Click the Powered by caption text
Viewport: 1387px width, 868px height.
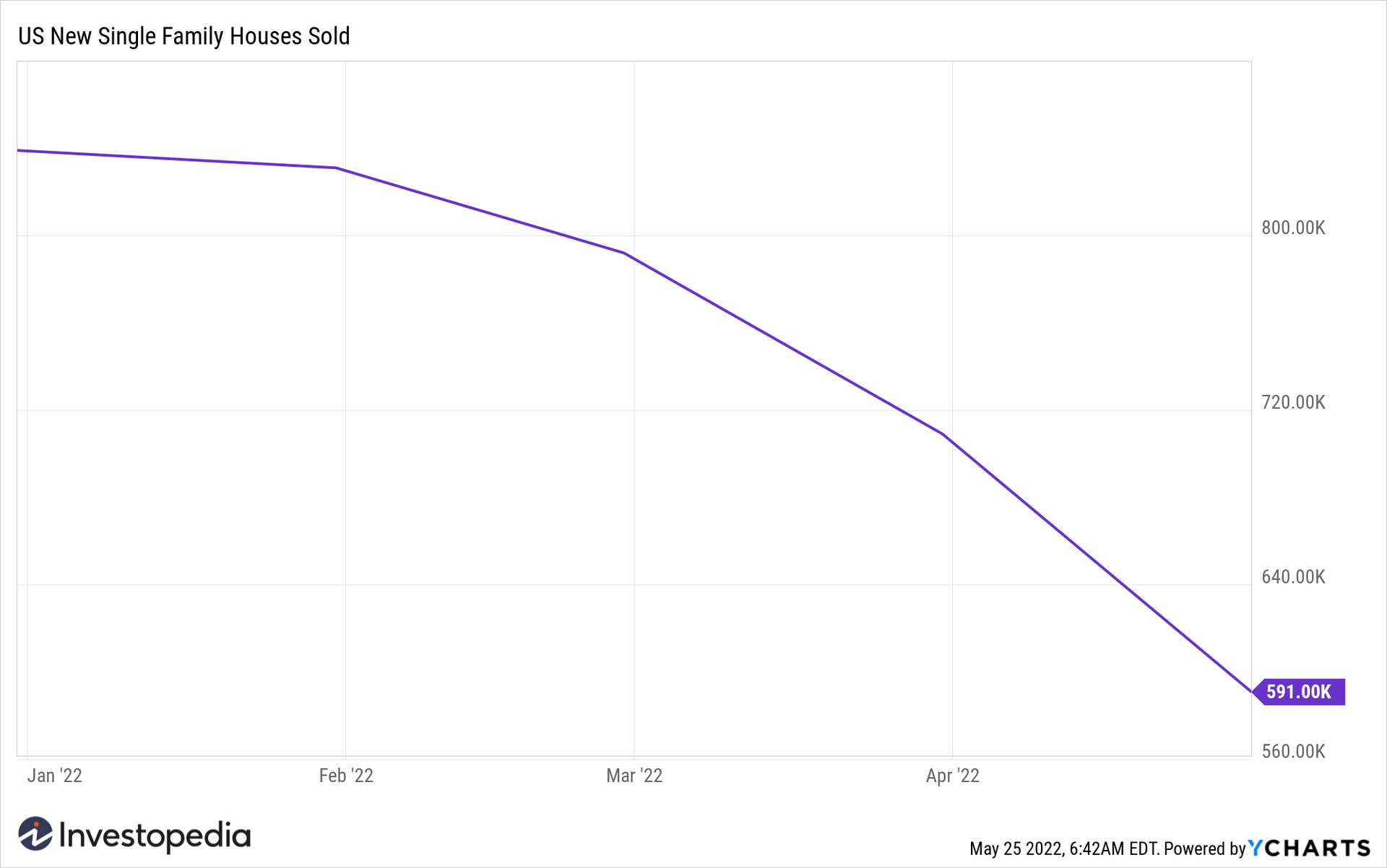coord(1204,849)
